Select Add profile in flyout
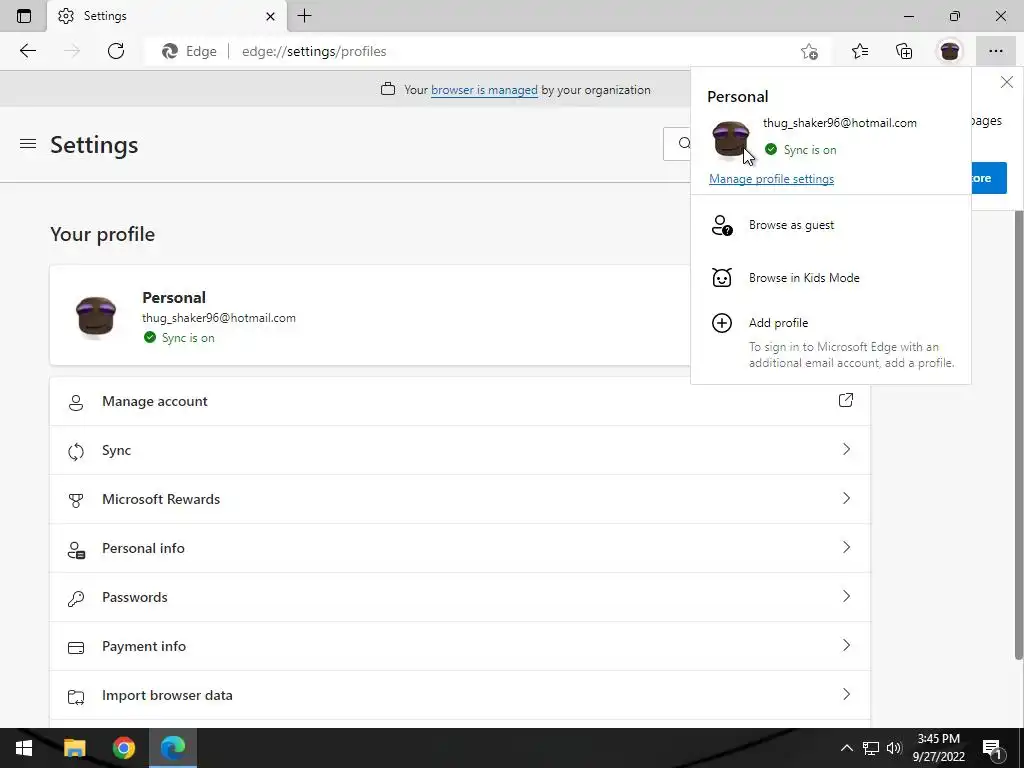The height and width of the screenshot is (768, 1024). tap(831, 342)
